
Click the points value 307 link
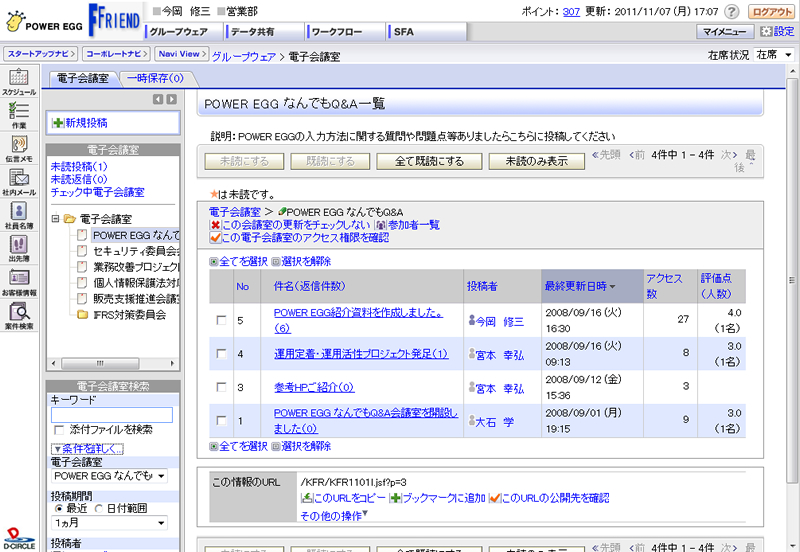571,12
